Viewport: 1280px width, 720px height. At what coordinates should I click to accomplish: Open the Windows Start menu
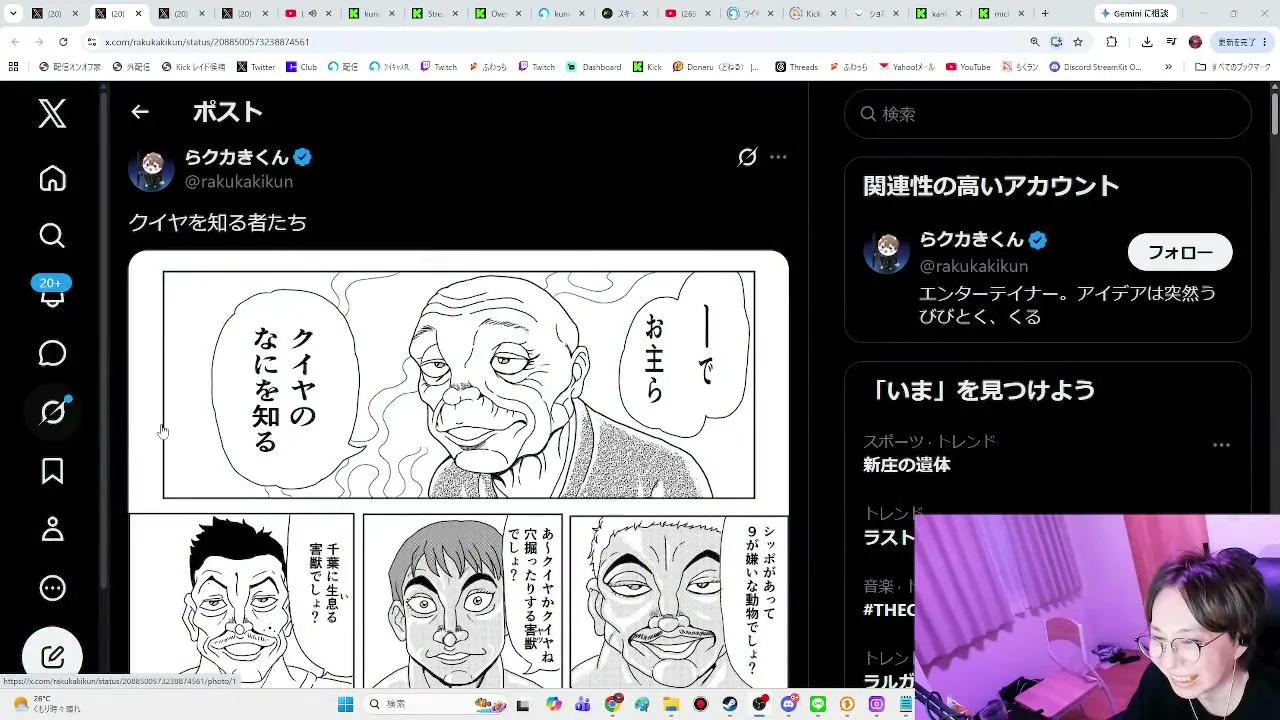point(346,704)
